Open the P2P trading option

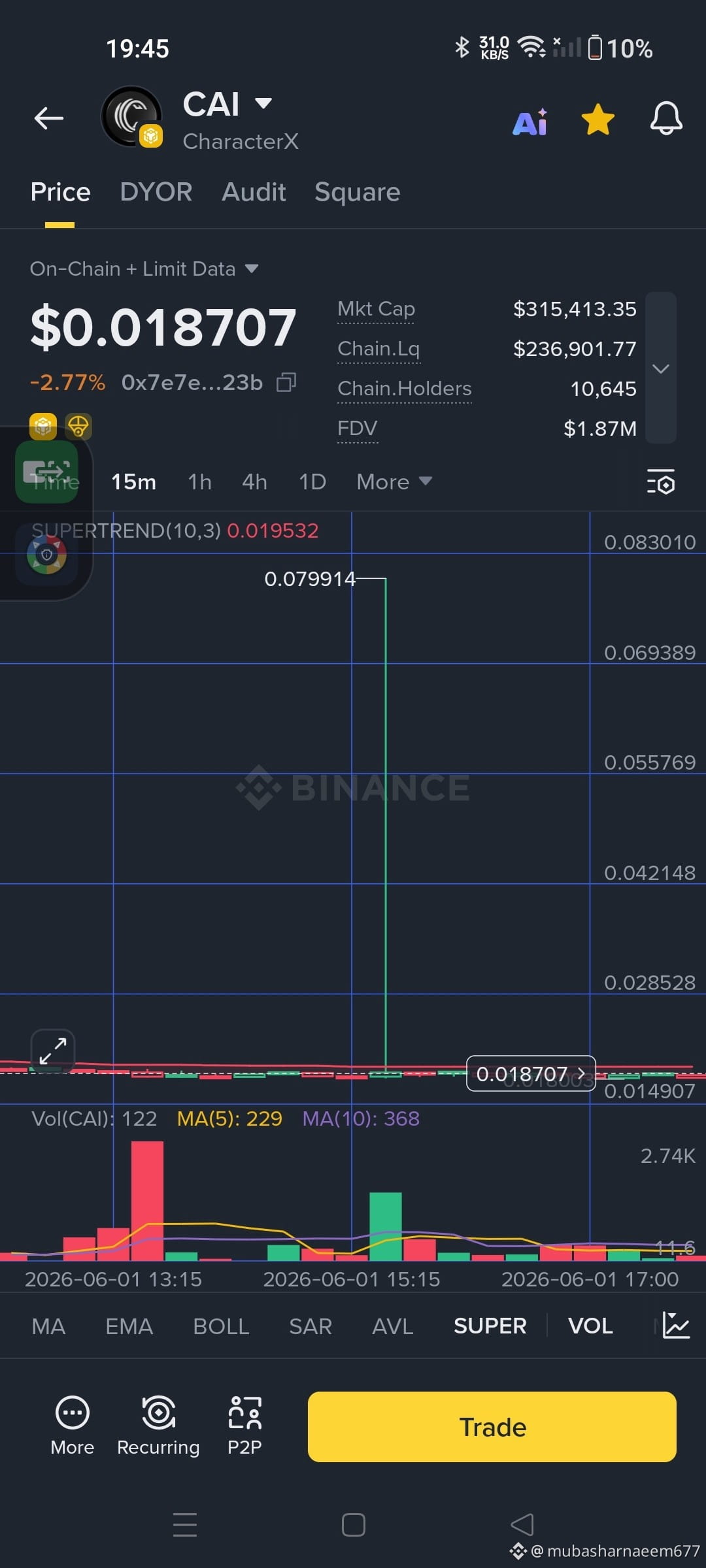click(x=244, y=1426)
